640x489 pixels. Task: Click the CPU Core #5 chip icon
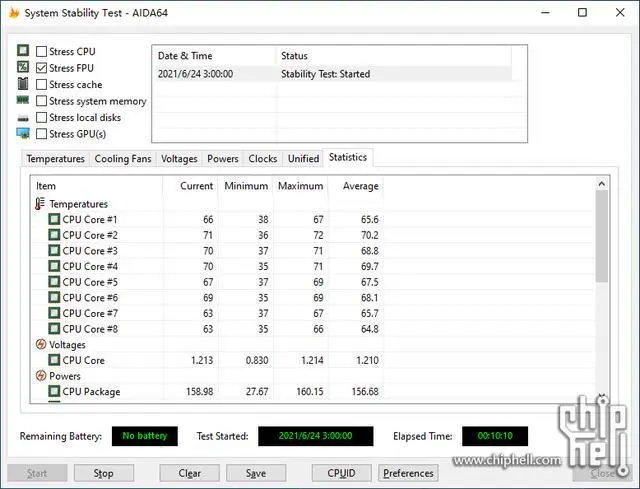coord(54,282)
